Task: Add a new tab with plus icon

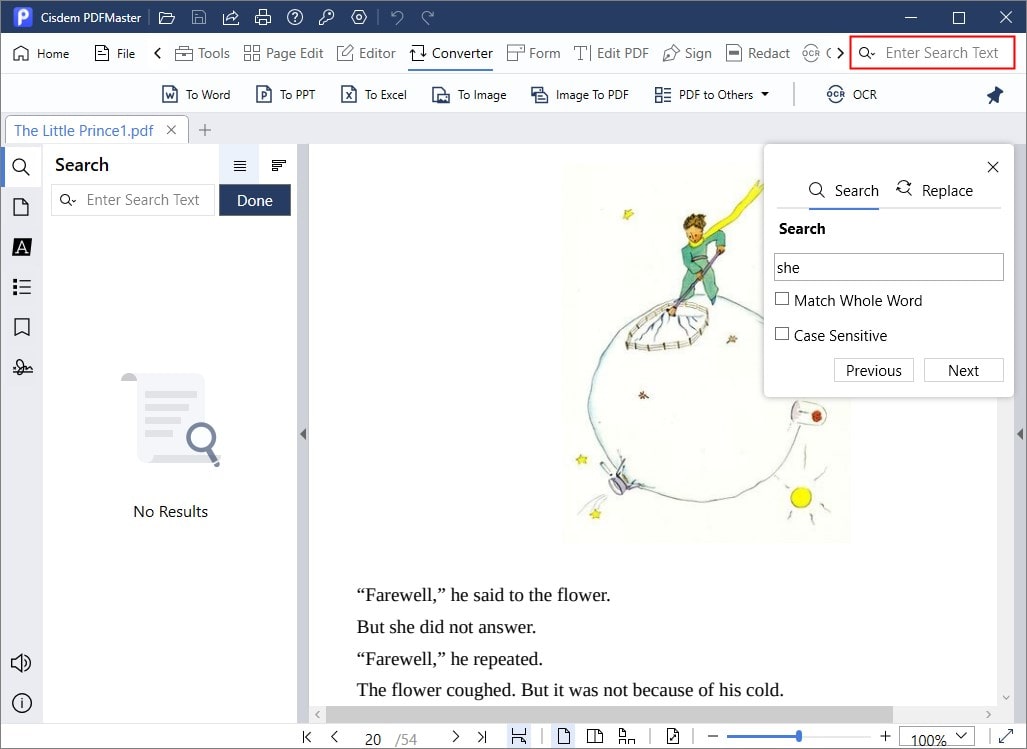Action: (205, 130)
